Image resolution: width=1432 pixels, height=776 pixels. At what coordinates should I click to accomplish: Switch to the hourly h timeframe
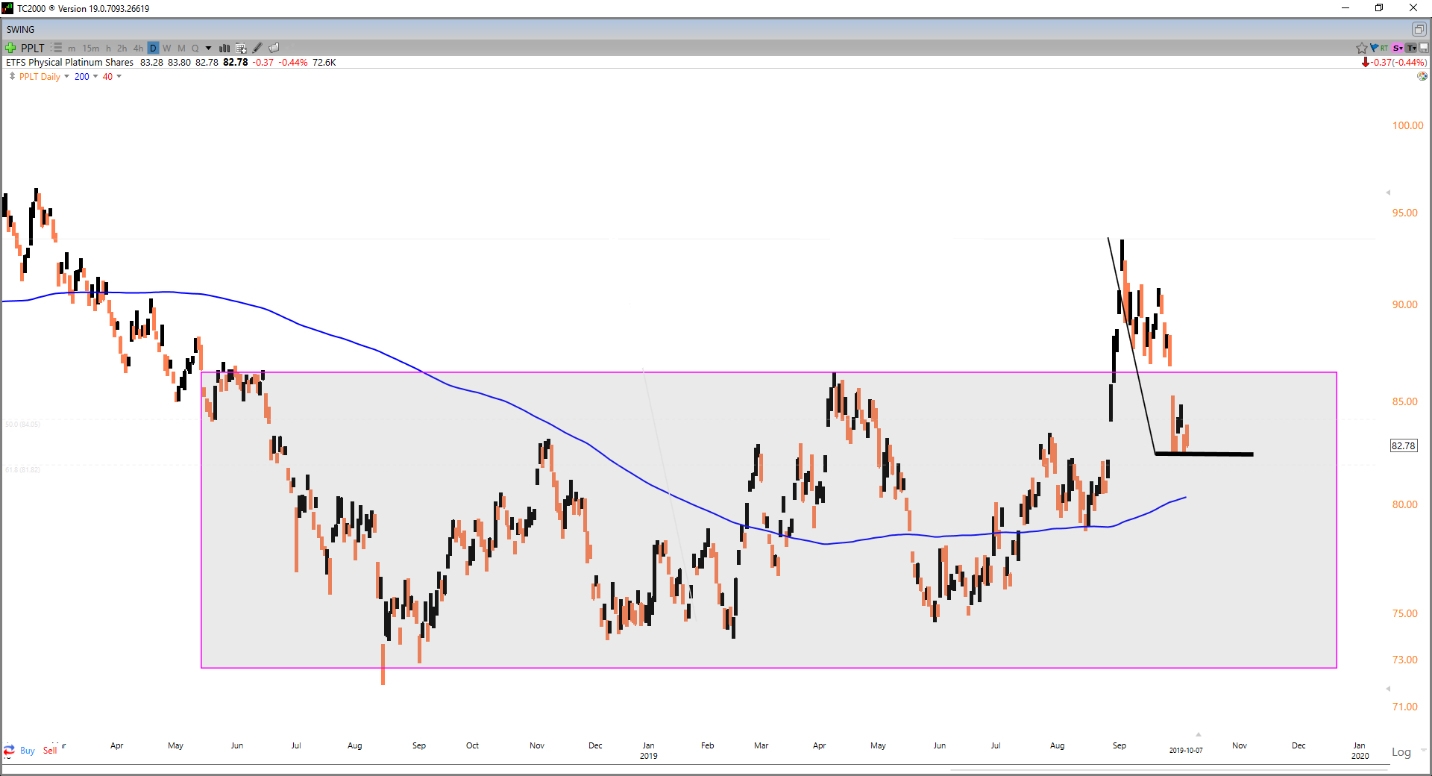[x=108, y=48]
